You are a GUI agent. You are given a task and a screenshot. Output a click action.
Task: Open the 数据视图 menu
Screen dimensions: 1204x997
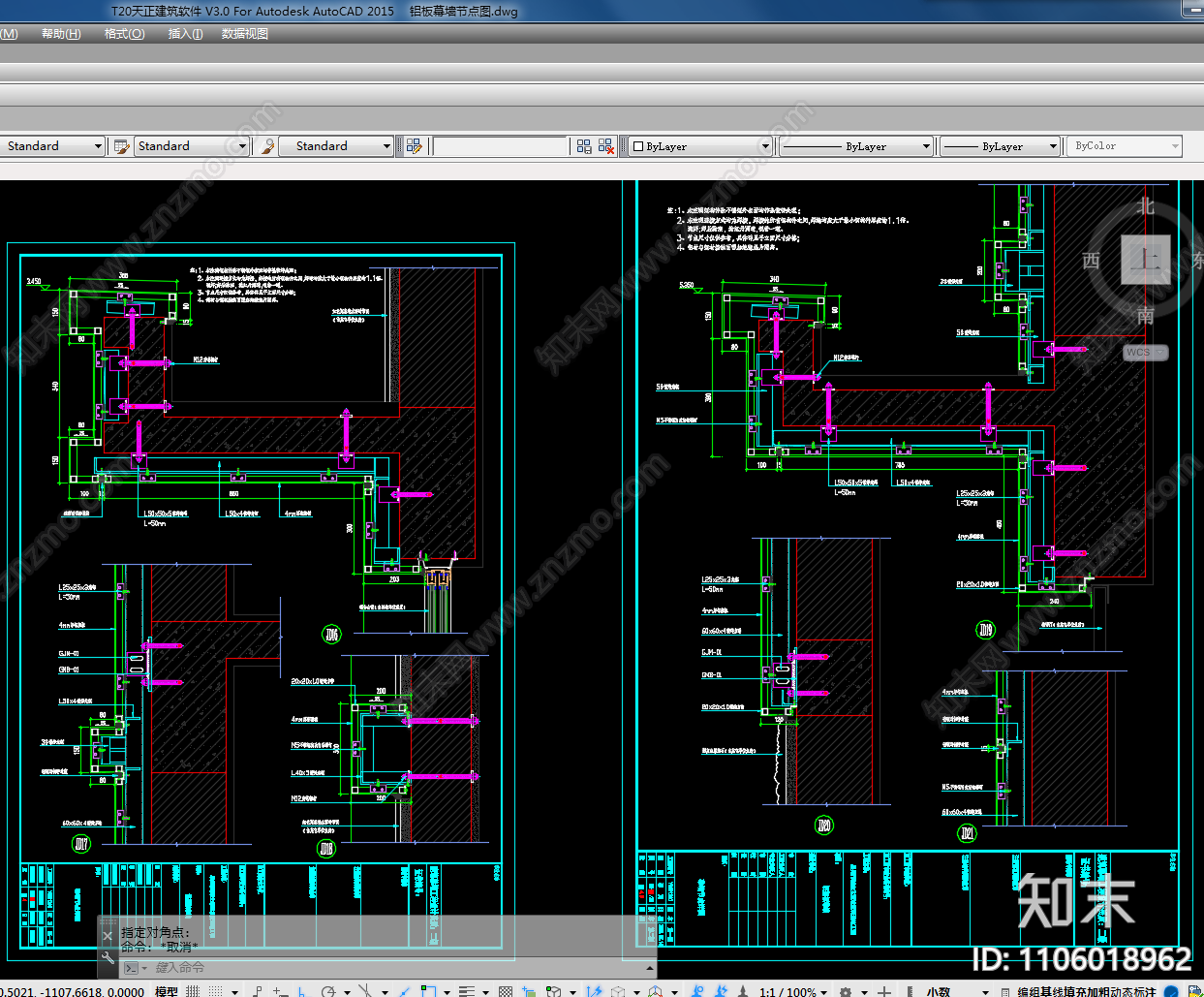click(245, 34)
